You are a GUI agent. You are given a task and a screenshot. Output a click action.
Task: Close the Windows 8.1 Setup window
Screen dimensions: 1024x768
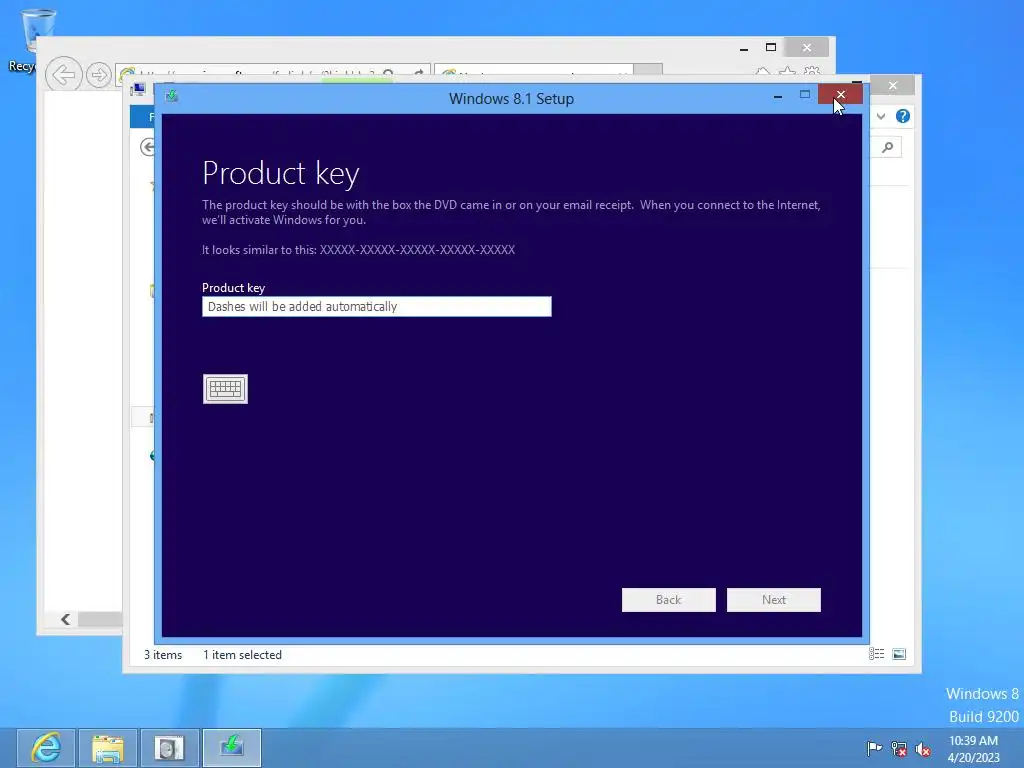(x=840, y=95)
